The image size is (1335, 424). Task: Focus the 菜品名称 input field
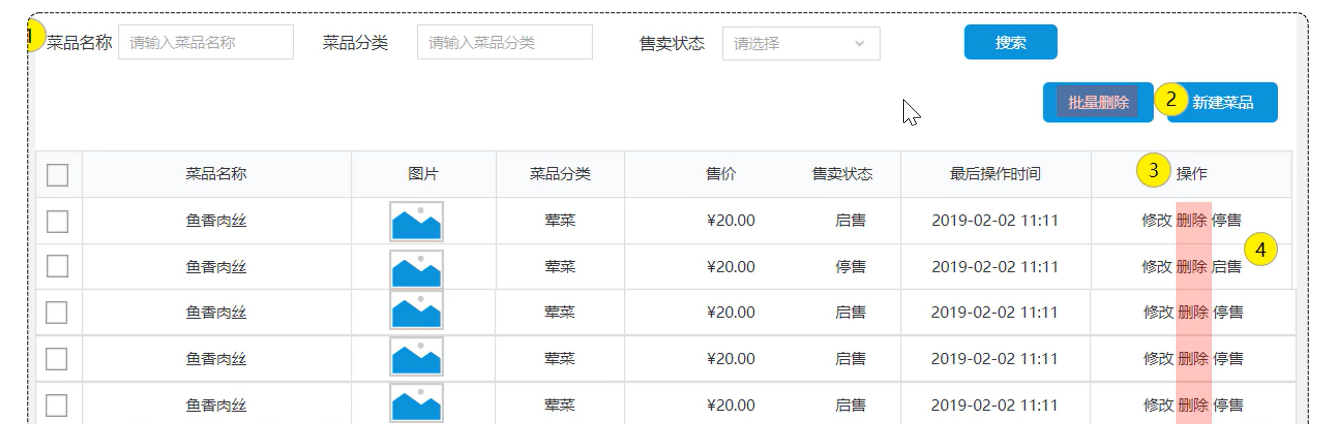tap(206, 42)
